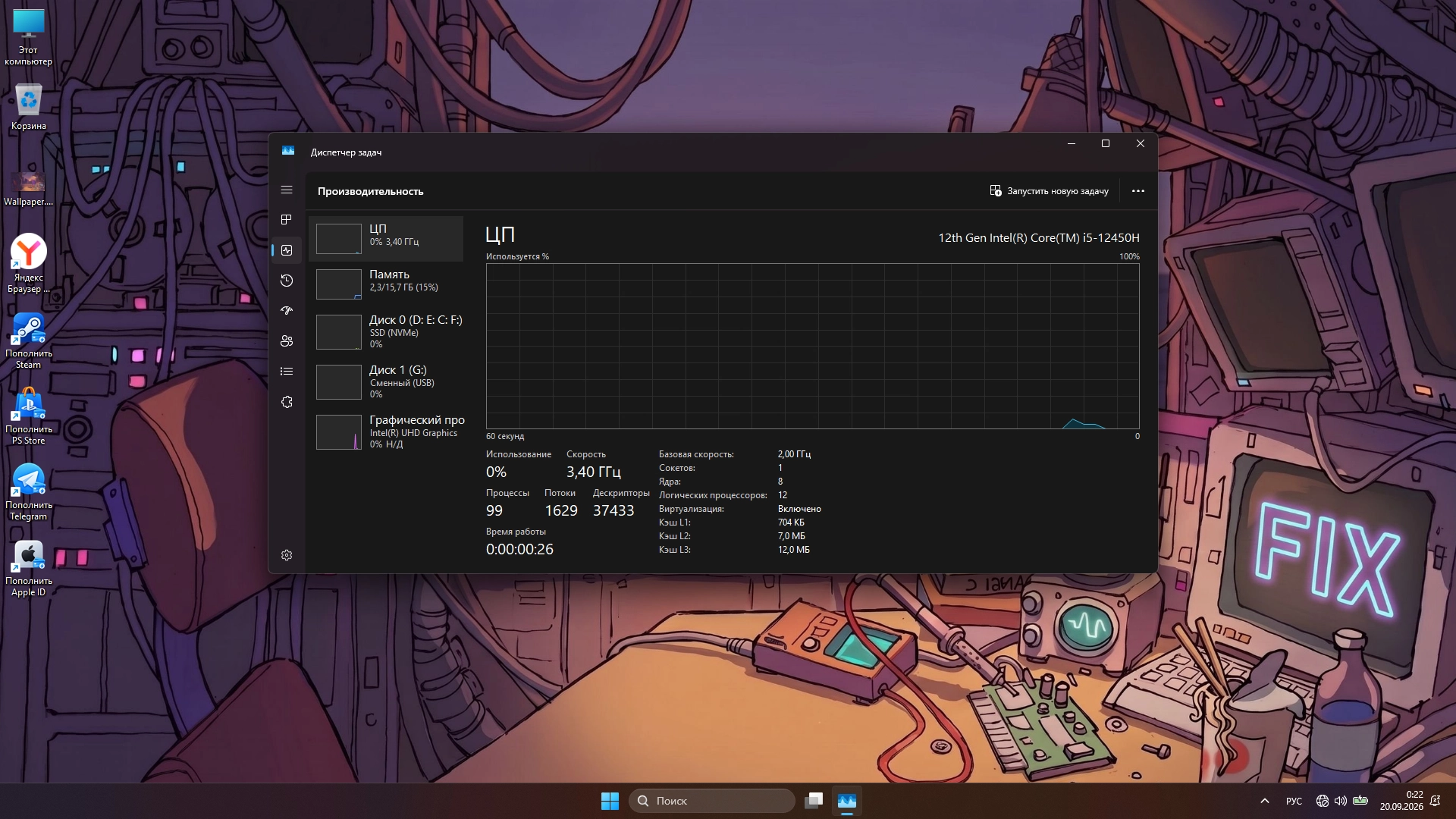
Task: Select Диск 0 (D: E: C: F:) item
Action: click(x=386, y=332)
